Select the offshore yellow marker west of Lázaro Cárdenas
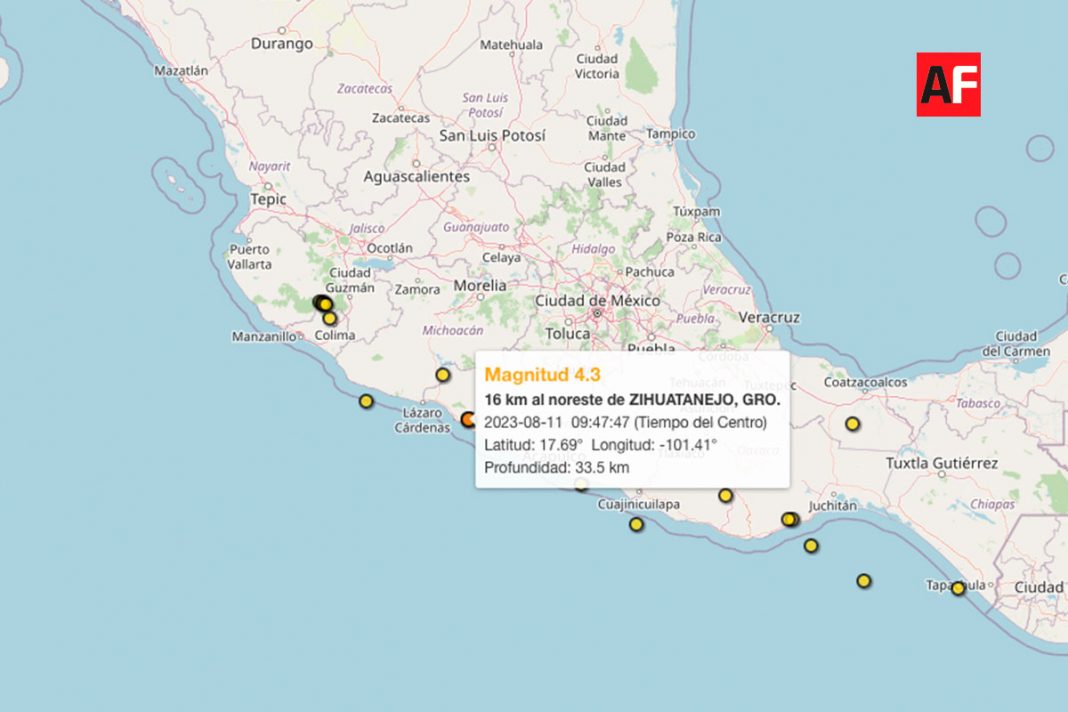Image resolution: width=1068 pixels, height=712 pixels. click(x=366, y=401)
